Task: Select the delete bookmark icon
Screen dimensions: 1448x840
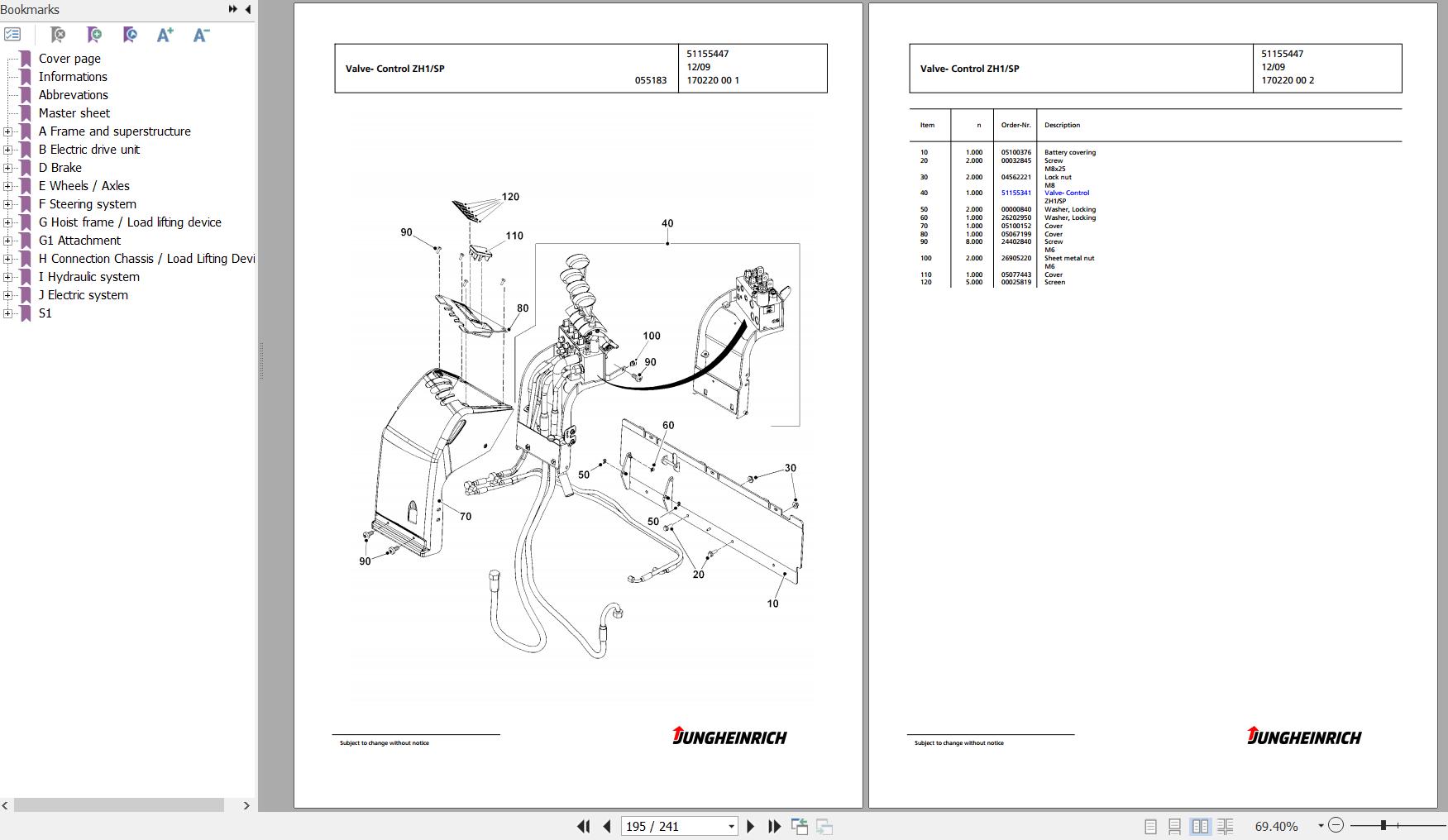Action: 58,34
